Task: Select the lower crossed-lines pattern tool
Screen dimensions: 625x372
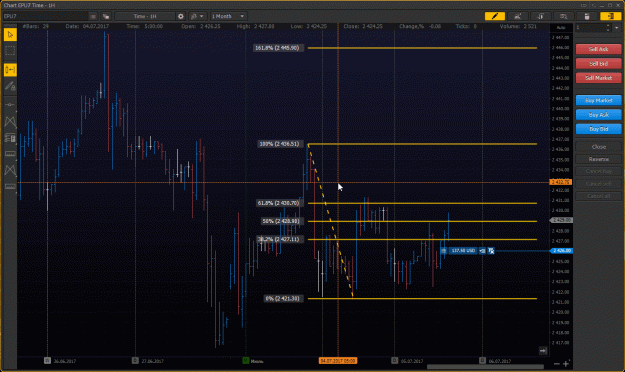Action: pyautogui.click(x=10, y=170)
